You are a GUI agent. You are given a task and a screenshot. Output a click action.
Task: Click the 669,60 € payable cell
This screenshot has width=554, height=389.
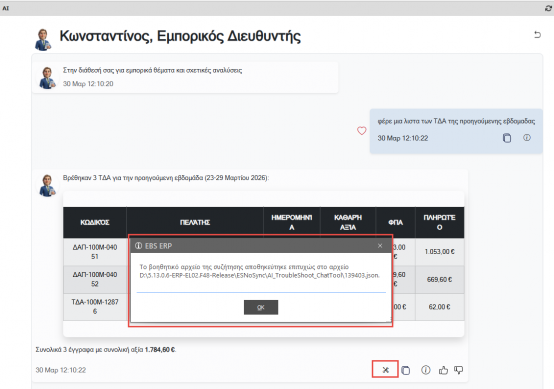pos(439,279)
